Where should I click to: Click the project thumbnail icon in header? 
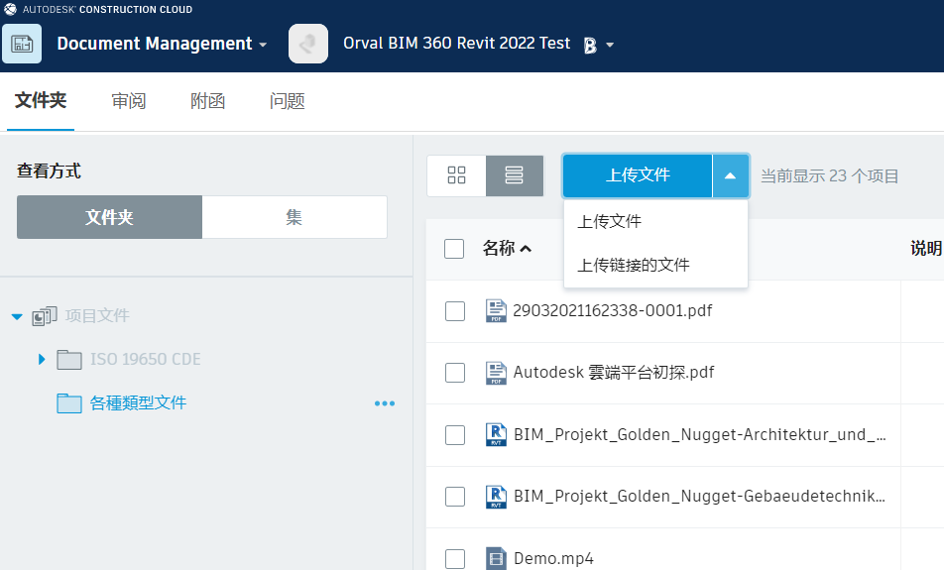[308, 44]
